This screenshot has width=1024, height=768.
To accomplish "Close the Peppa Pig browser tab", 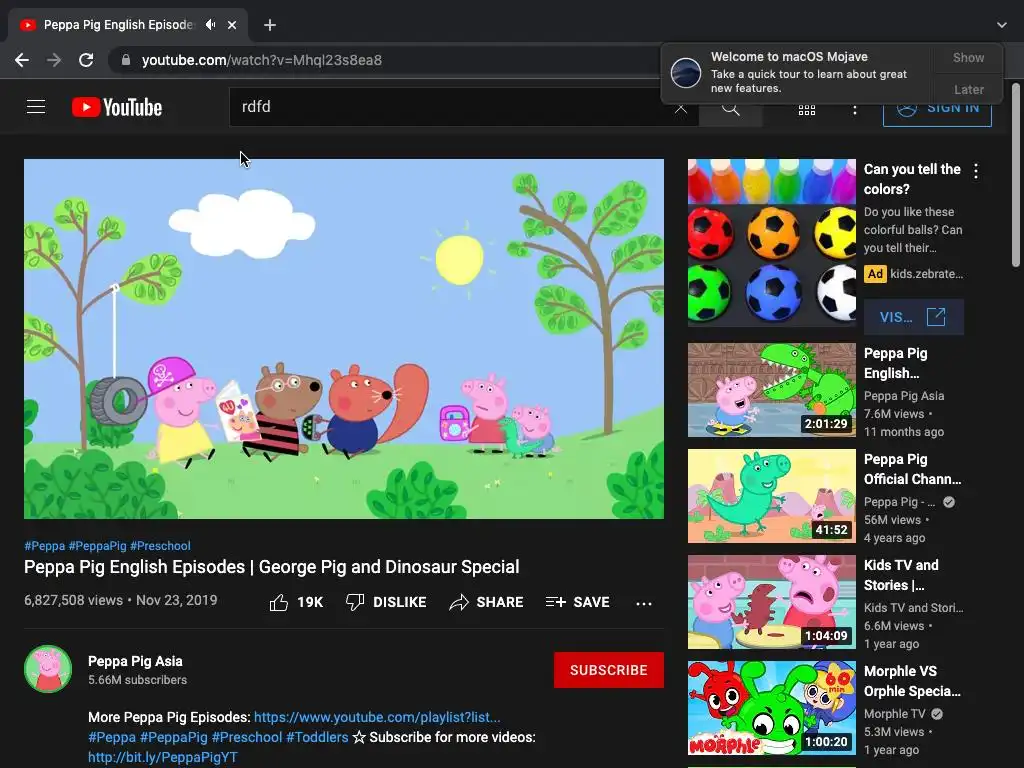I will pos(232,25).
